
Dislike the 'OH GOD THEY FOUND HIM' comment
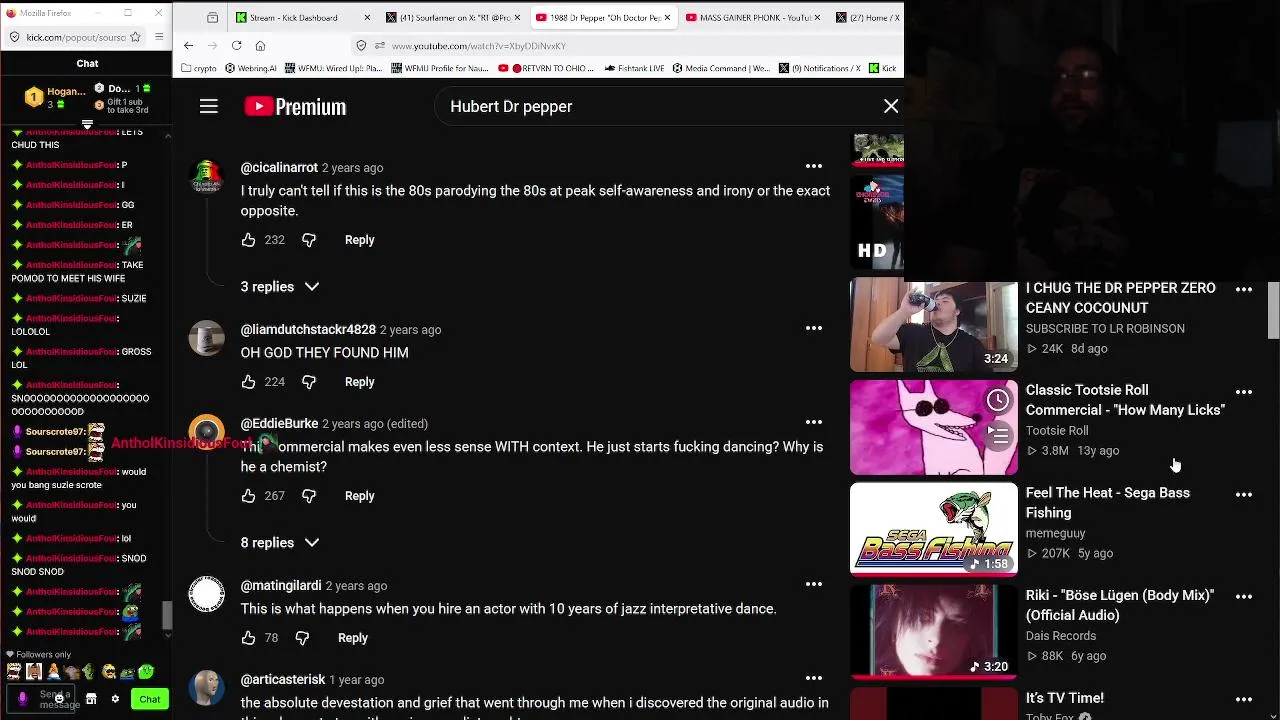click(309, 382)
